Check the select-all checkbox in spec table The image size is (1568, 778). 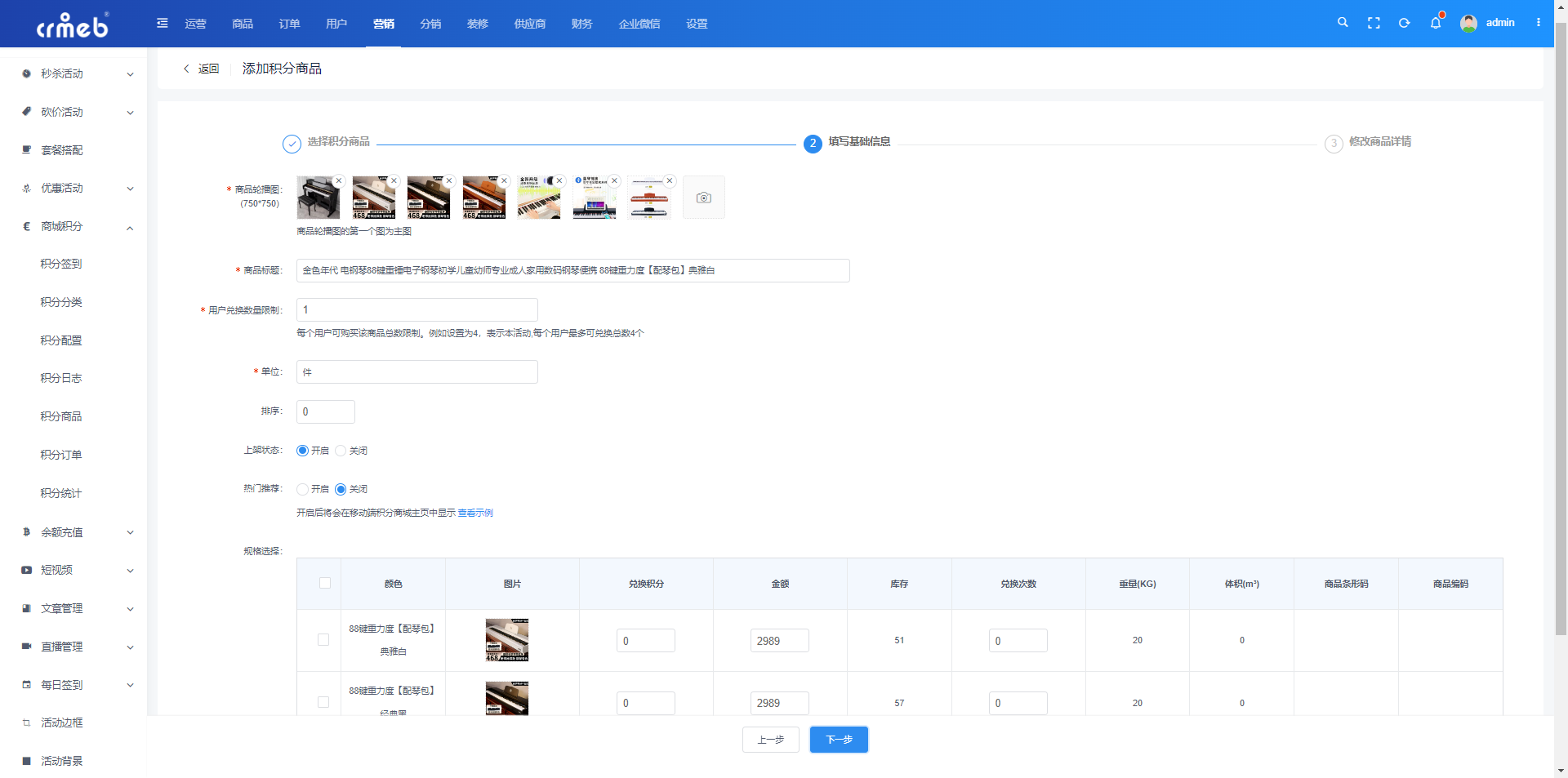point(325,583)
